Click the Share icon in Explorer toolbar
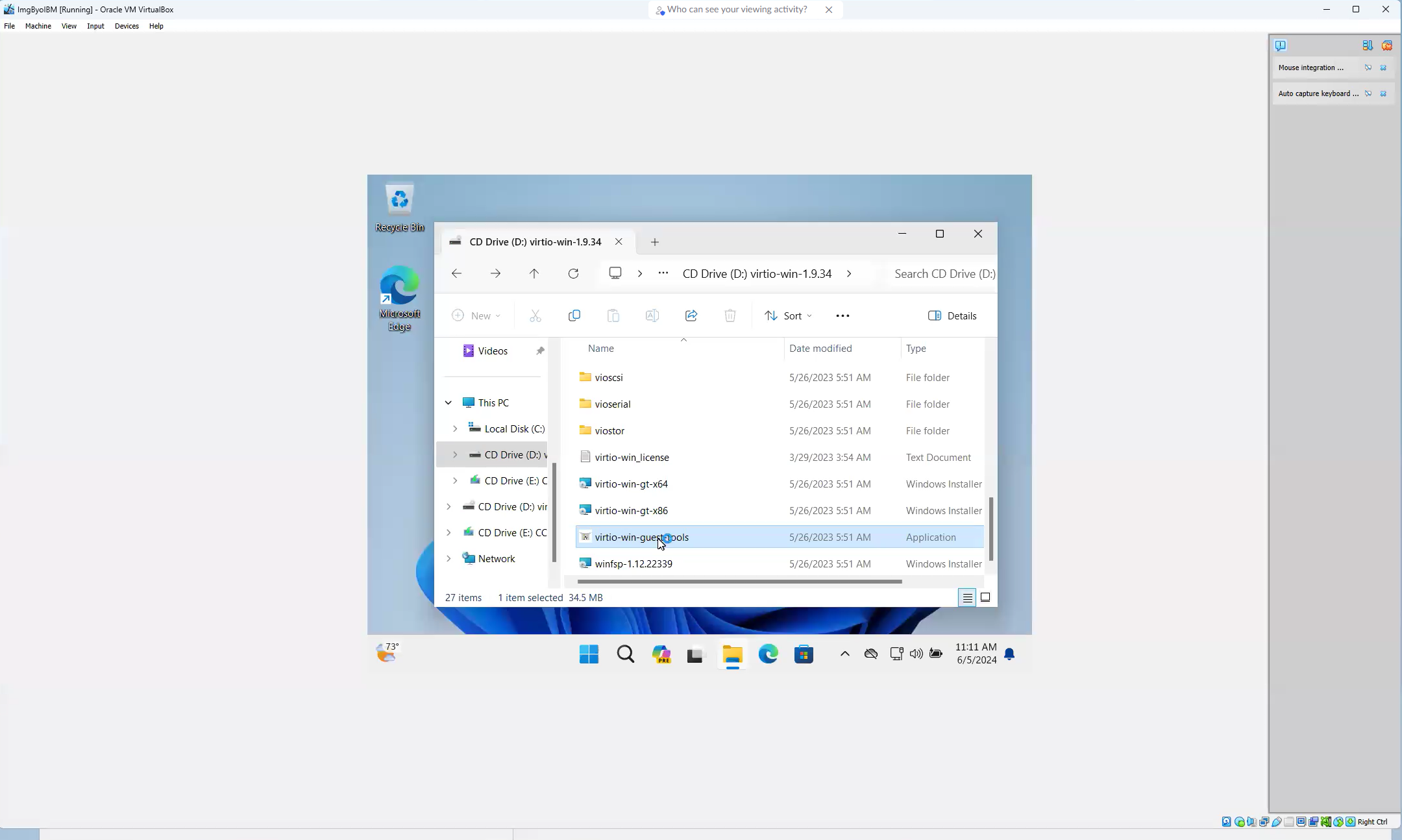The height and width of the screenshot is (840, 1402). [x=691, y=316]
